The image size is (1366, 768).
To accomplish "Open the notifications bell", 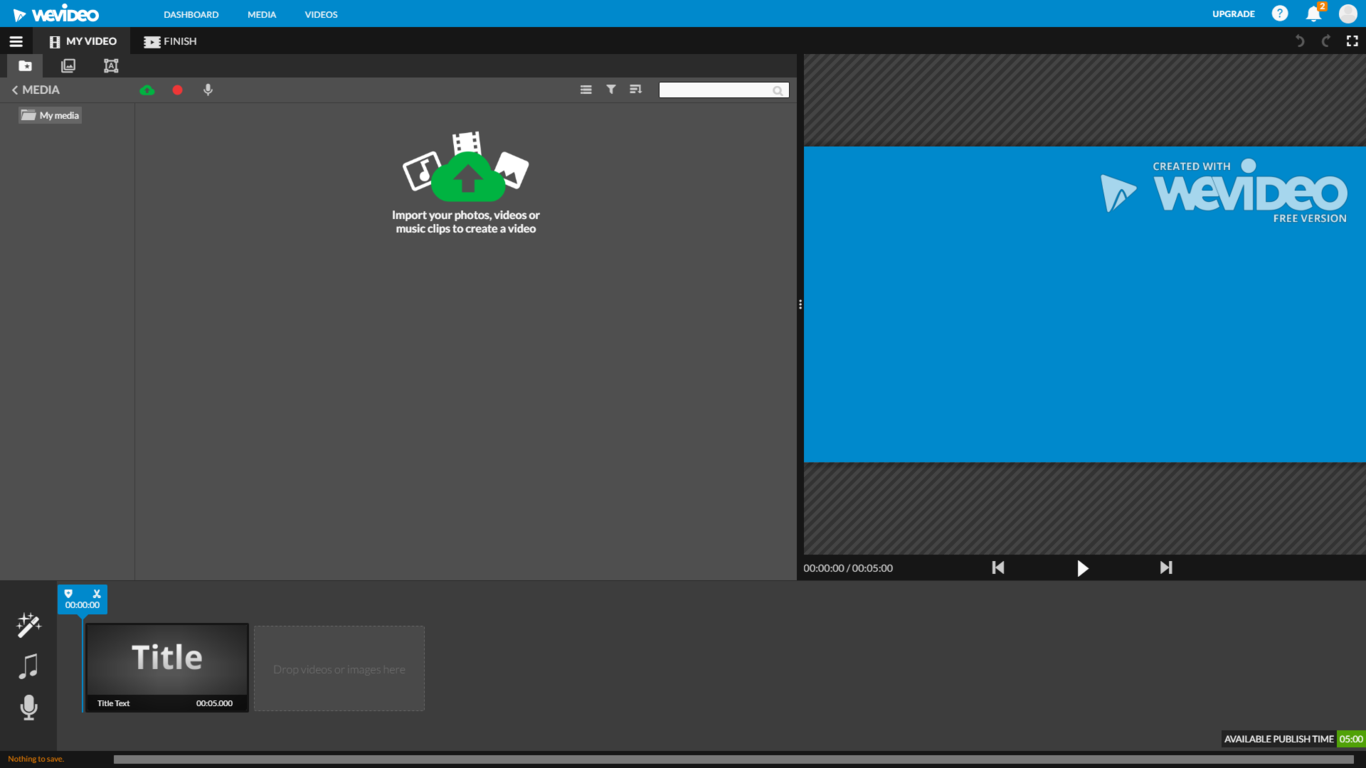I will (1313, 14).
